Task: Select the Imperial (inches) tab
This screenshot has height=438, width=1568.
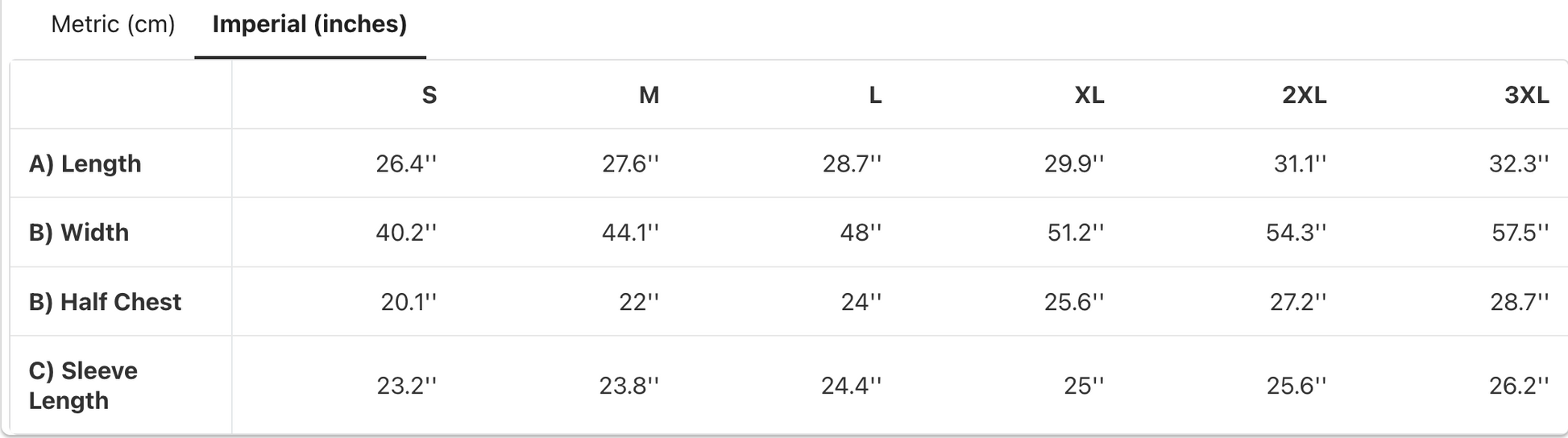Action: click(x=309, y=25)
